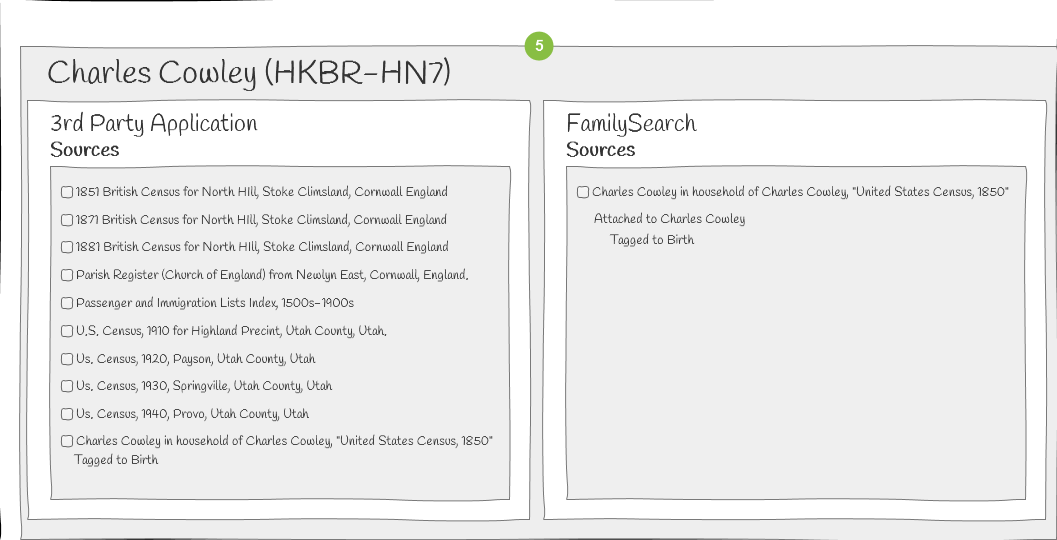Check the 1871 British Census source
The width and height of the screenshot is (1057, 540).
pos(67,220)
